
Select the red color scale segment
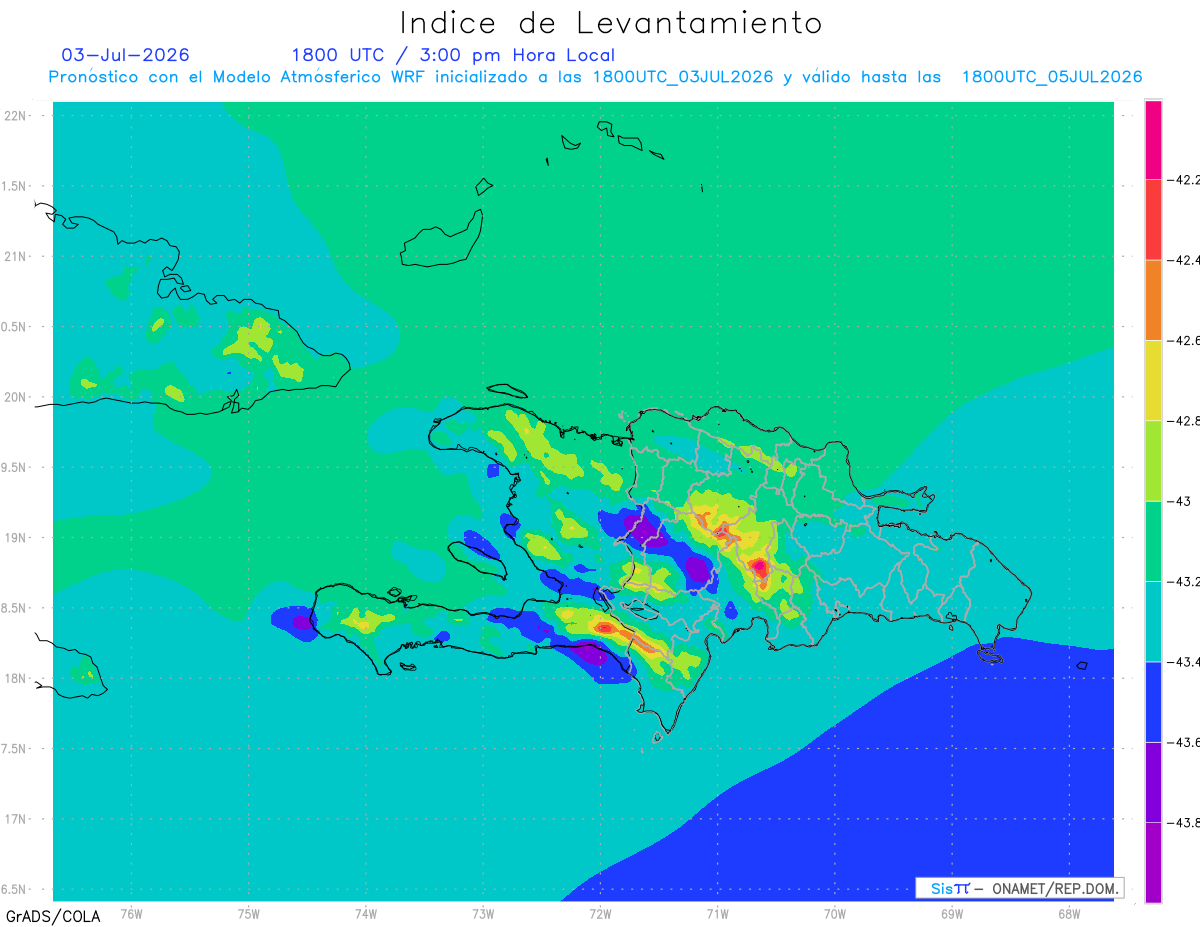point(1153,219)
